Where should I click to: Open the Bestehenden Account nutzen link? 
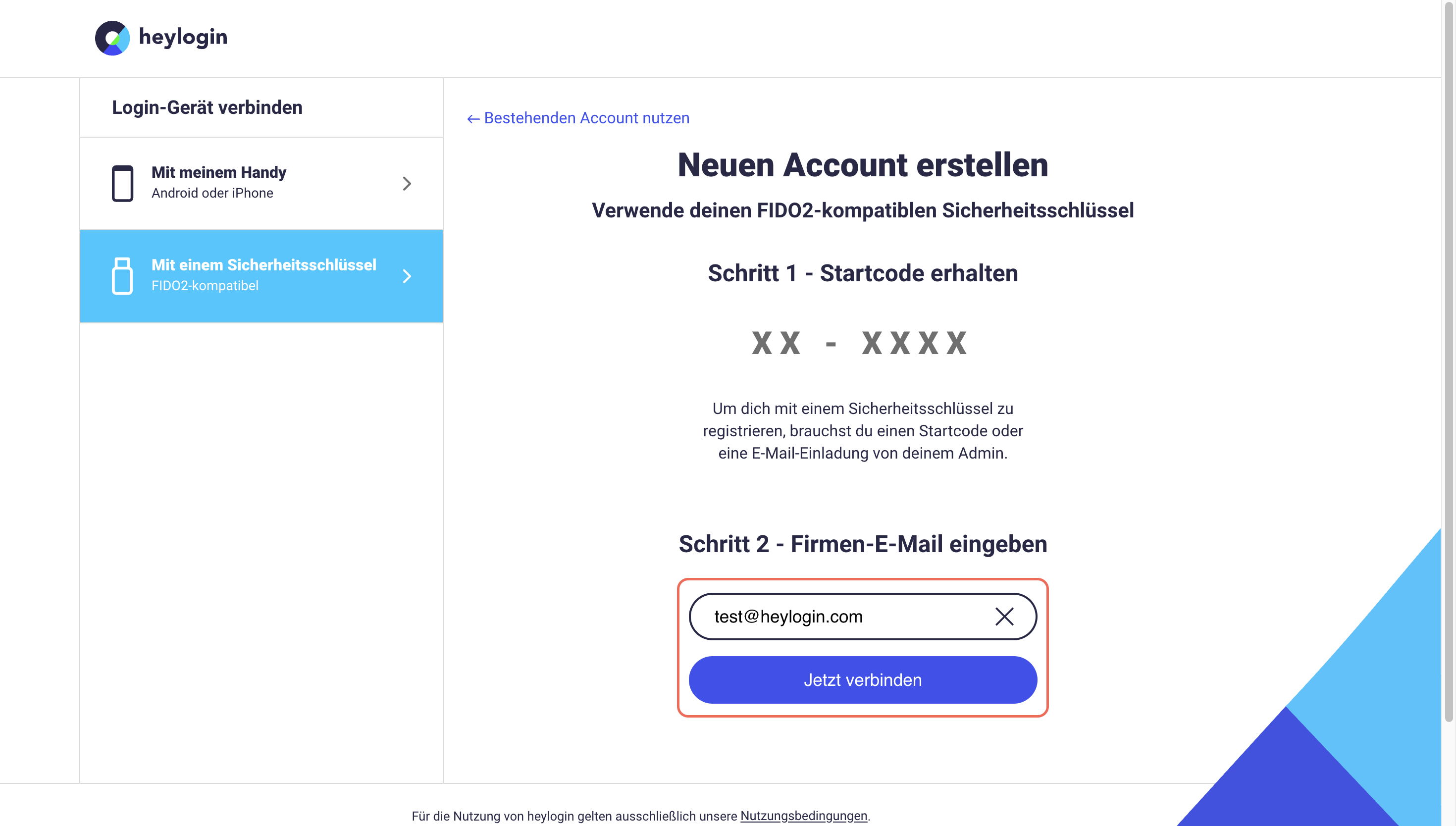586,118
